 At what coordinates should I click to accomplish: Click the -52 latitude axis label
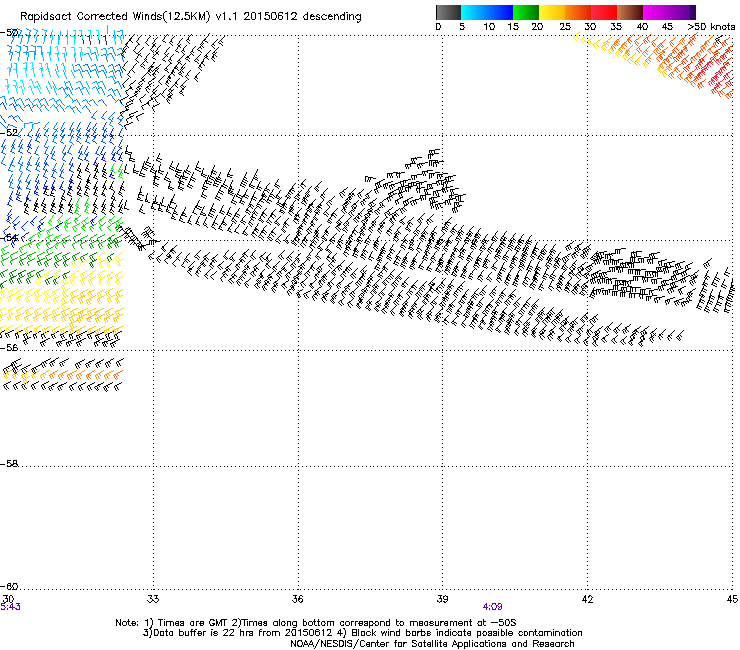pyautogui.click(x=9, y=133)
